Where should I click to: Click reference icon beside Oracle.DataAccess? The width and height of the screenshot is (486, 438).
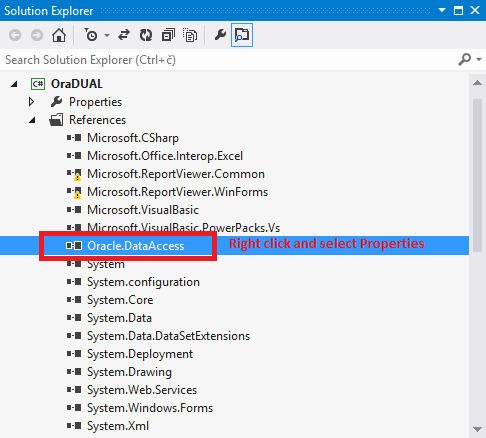coord(74,246)
